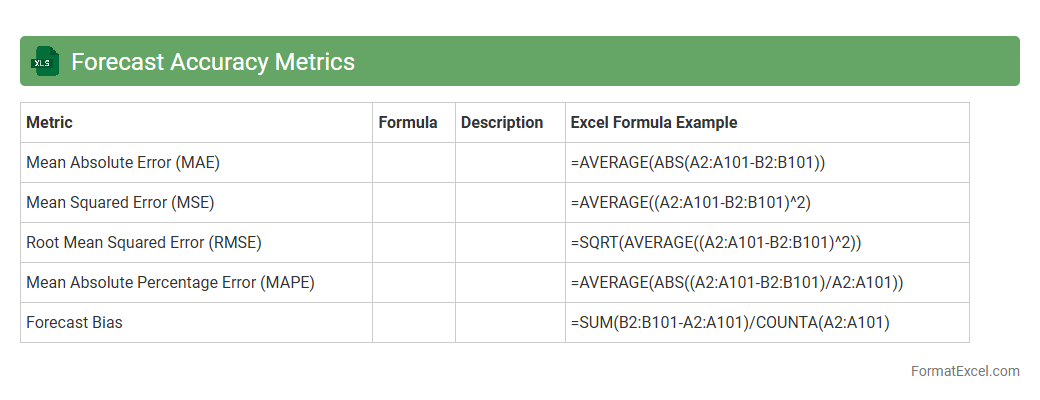Click the MAE AVERAGE(ABS formula cell
Screen dimensions: 1040x400
point(698,163)
